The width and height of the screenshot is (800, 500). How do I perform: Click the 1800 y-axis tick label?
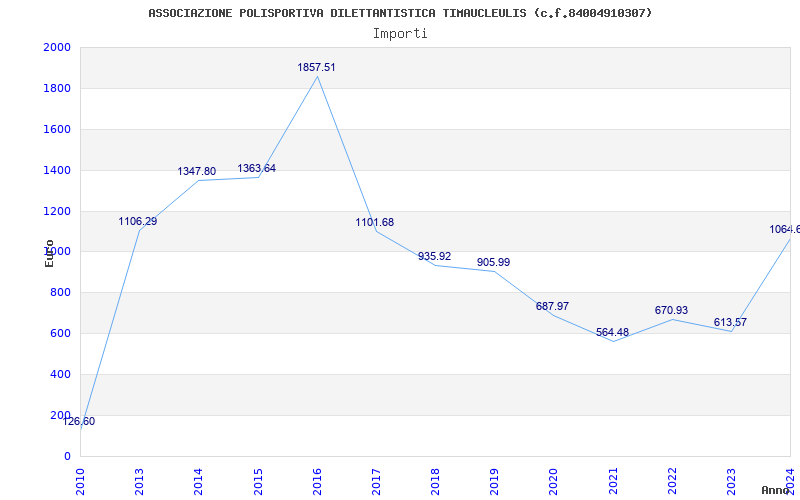point(57,88)
